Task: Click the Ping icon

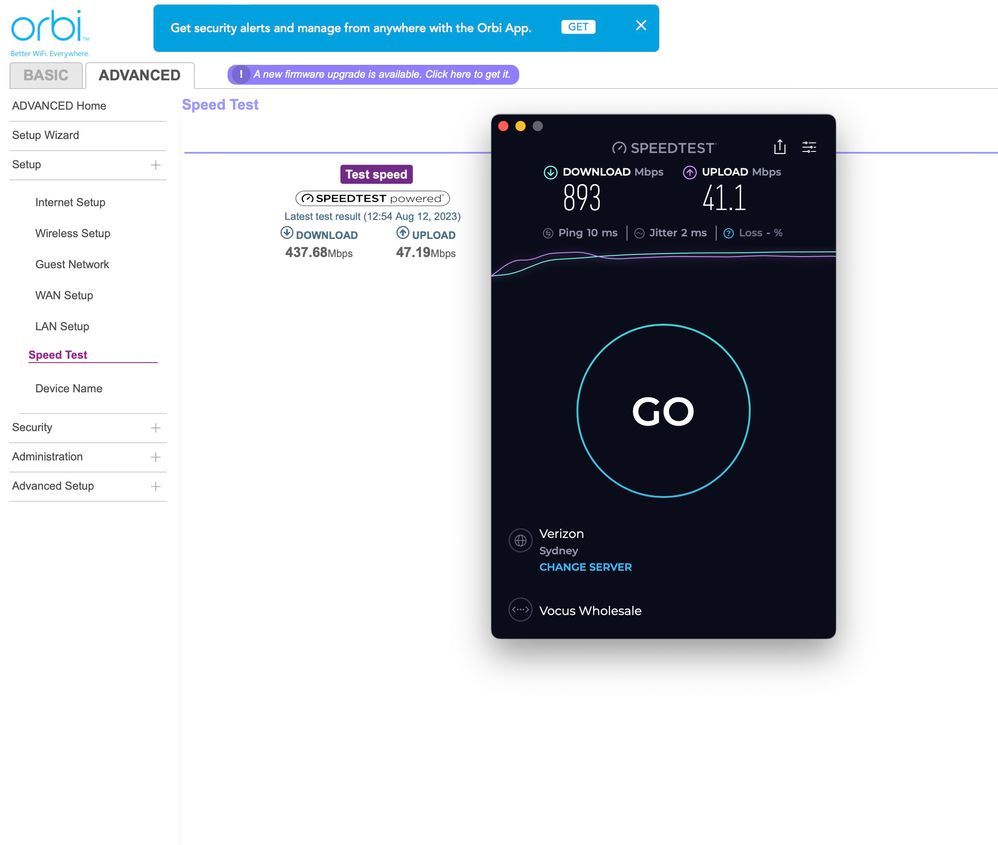Action: point(548,234)
